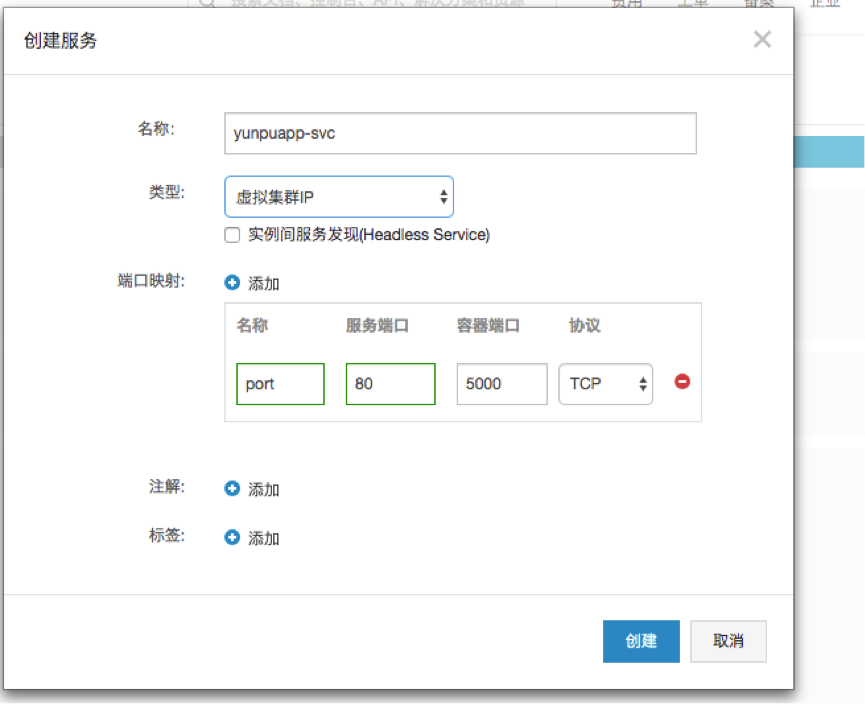Click the 容器端口 field containing 5000

pos(501,384)
